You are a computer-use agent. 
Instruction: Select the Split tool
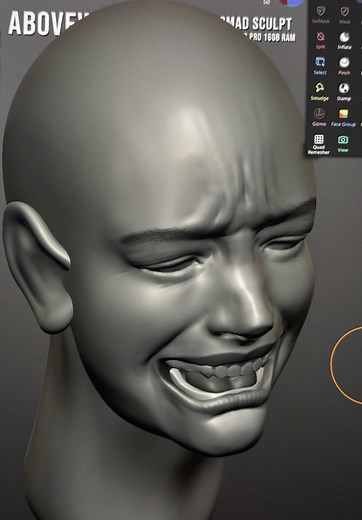click(320, 40)
